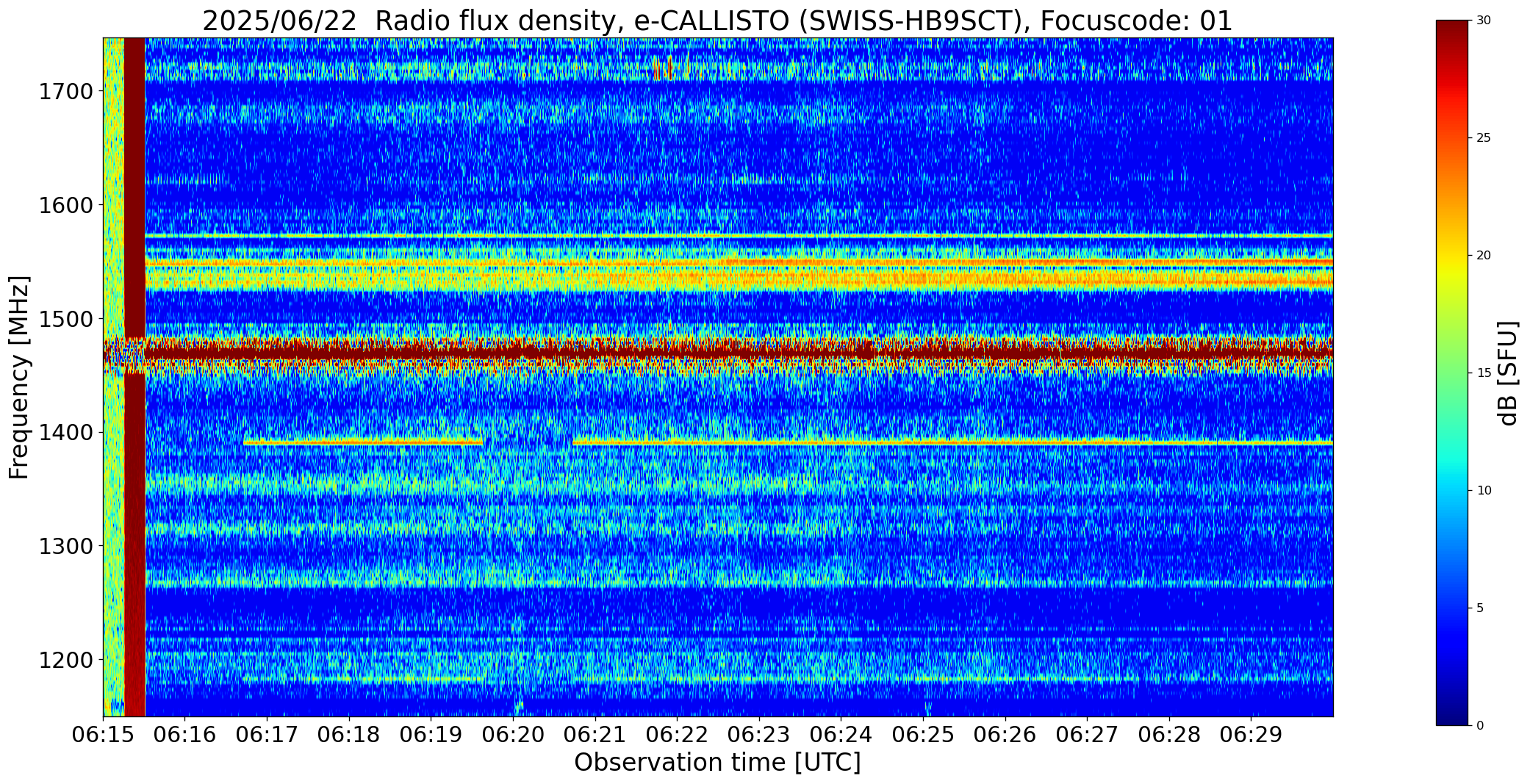1530x784 pixels.
Task: Click the 'dB [SFU]' colorbar label
Action: [1508, 373]
